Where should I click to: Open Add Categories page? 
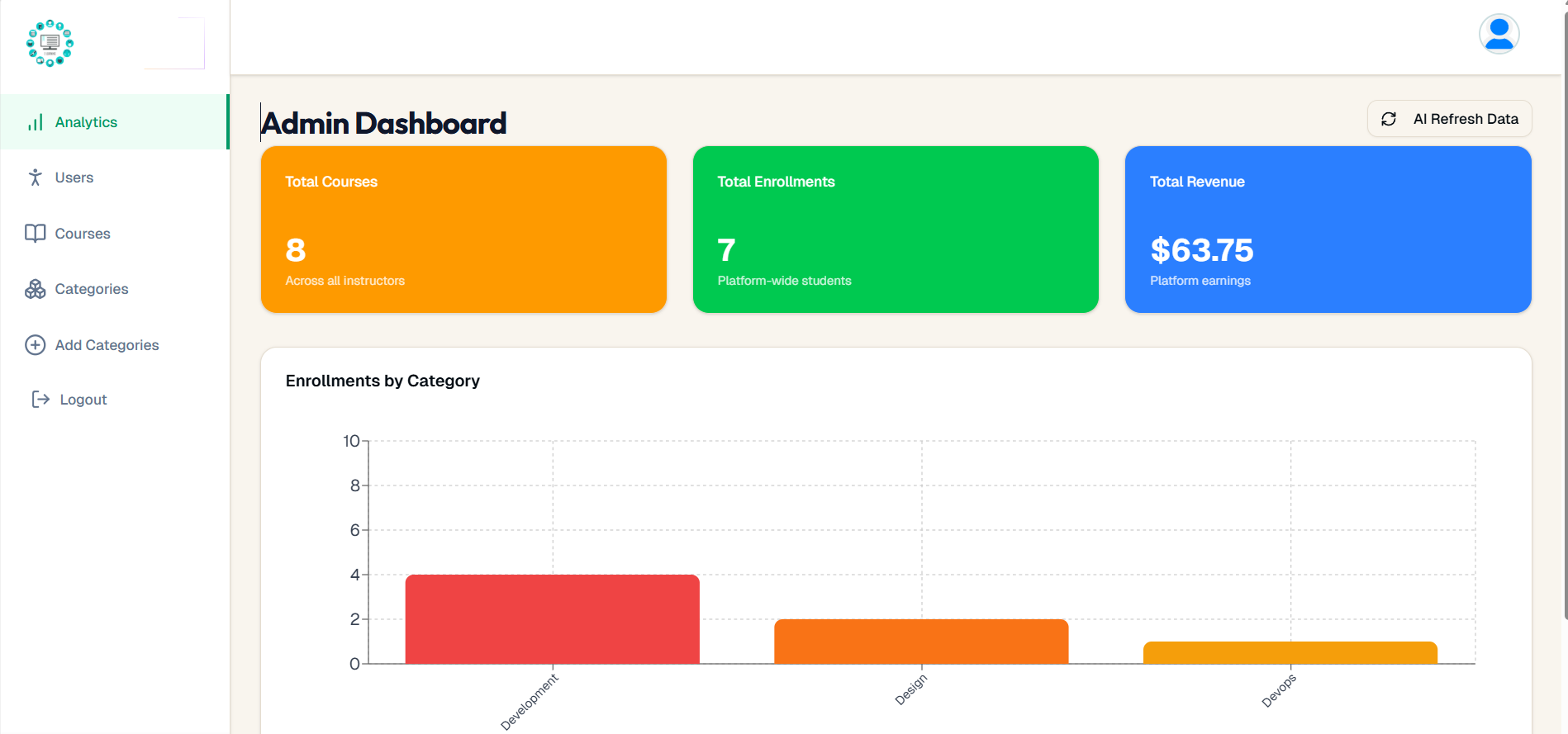click(x=115, y=345)
